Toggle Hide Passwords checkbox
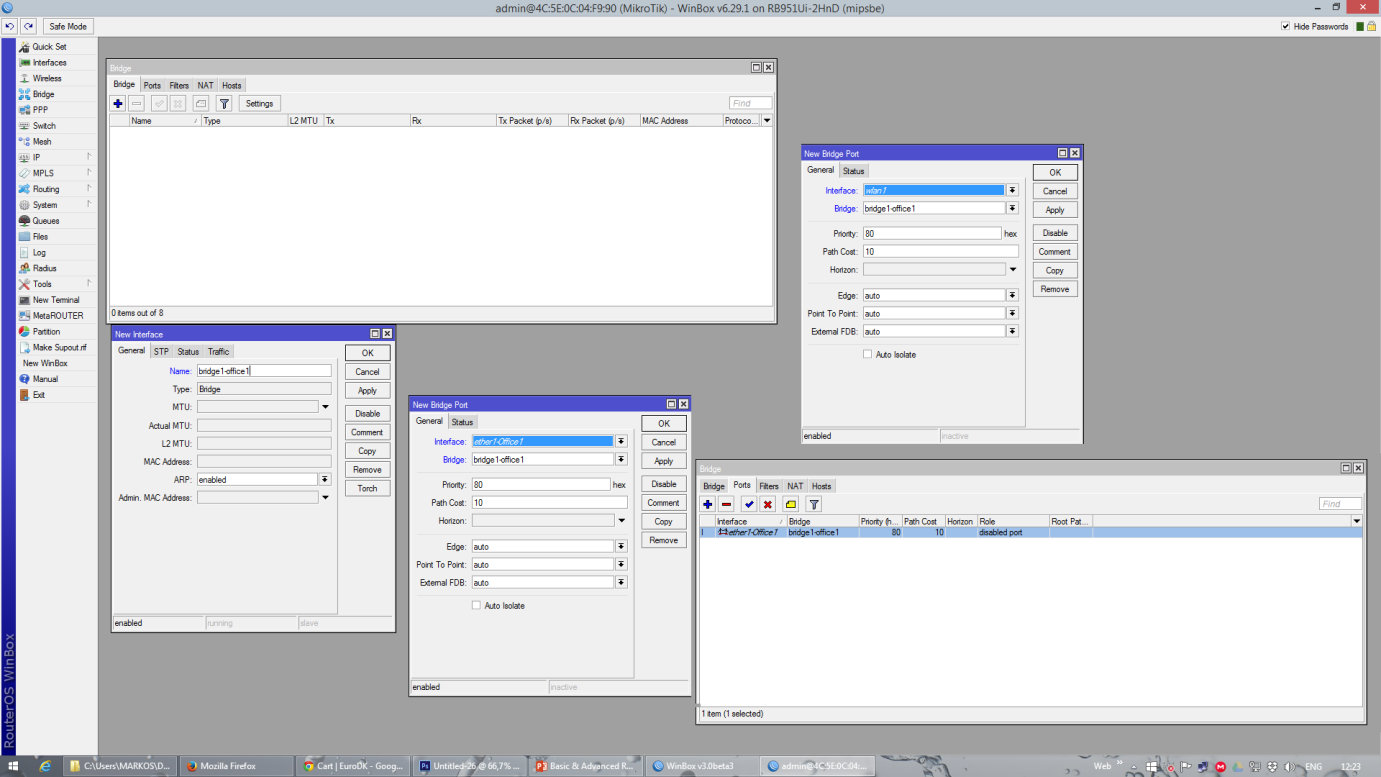This screenshot has height=777, width=1381. [1286, 26]
